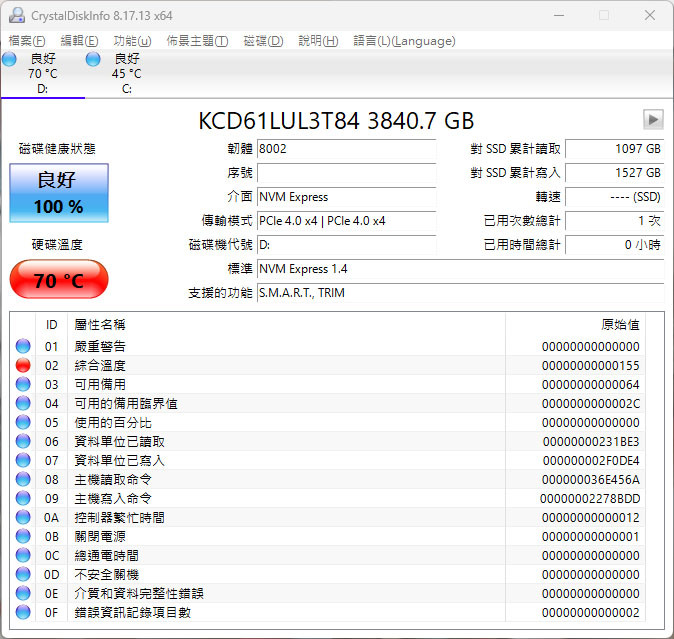Viewport: 674px width, 639px height.
Task: Click the 轉速 value ---- (SSD)
Action: coord(615,197)
